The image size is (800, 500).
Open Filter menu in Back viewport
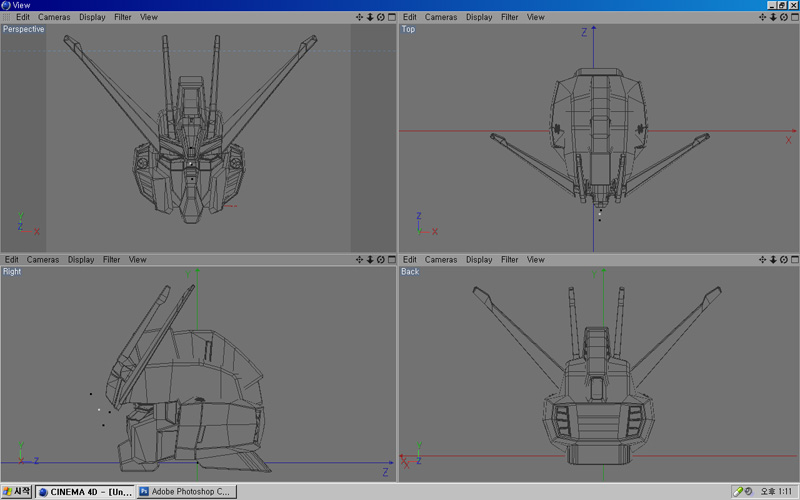pos(509,260)
